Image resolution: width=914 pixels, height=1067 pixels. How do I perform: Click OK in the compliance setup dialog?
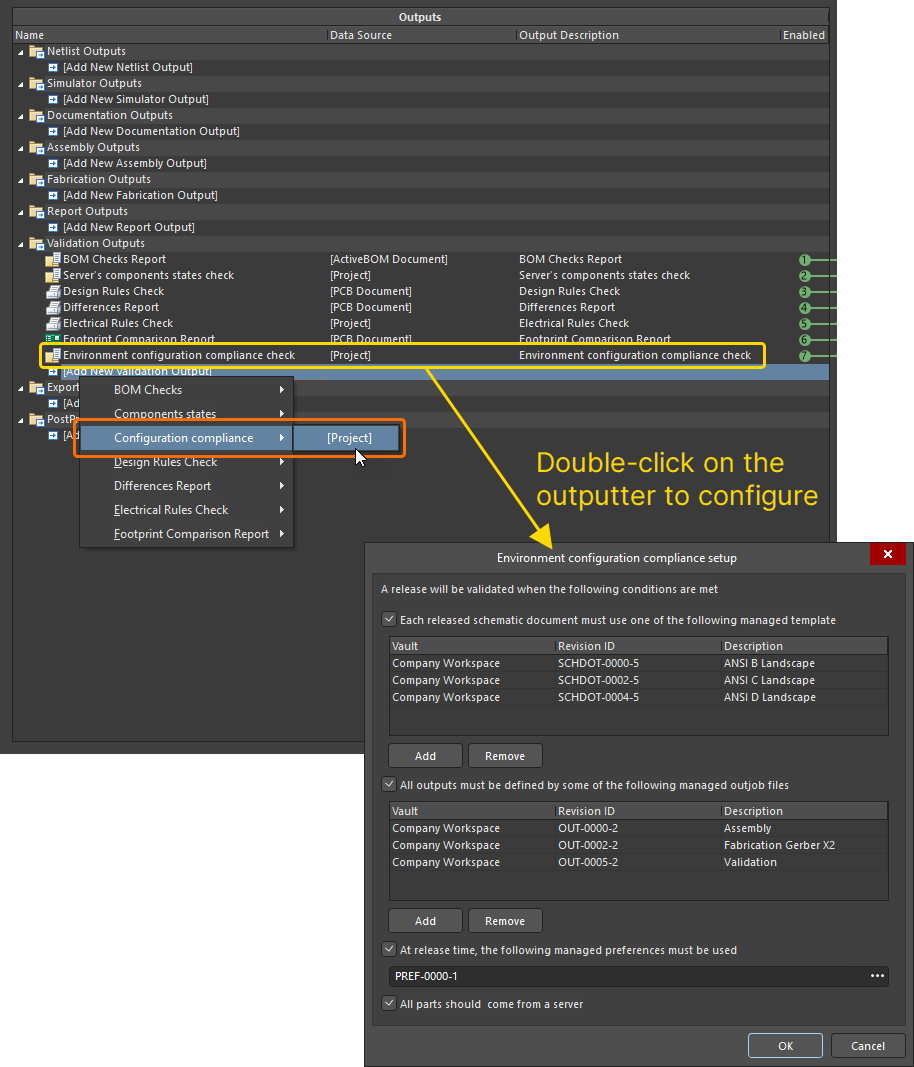(785, 1045)
